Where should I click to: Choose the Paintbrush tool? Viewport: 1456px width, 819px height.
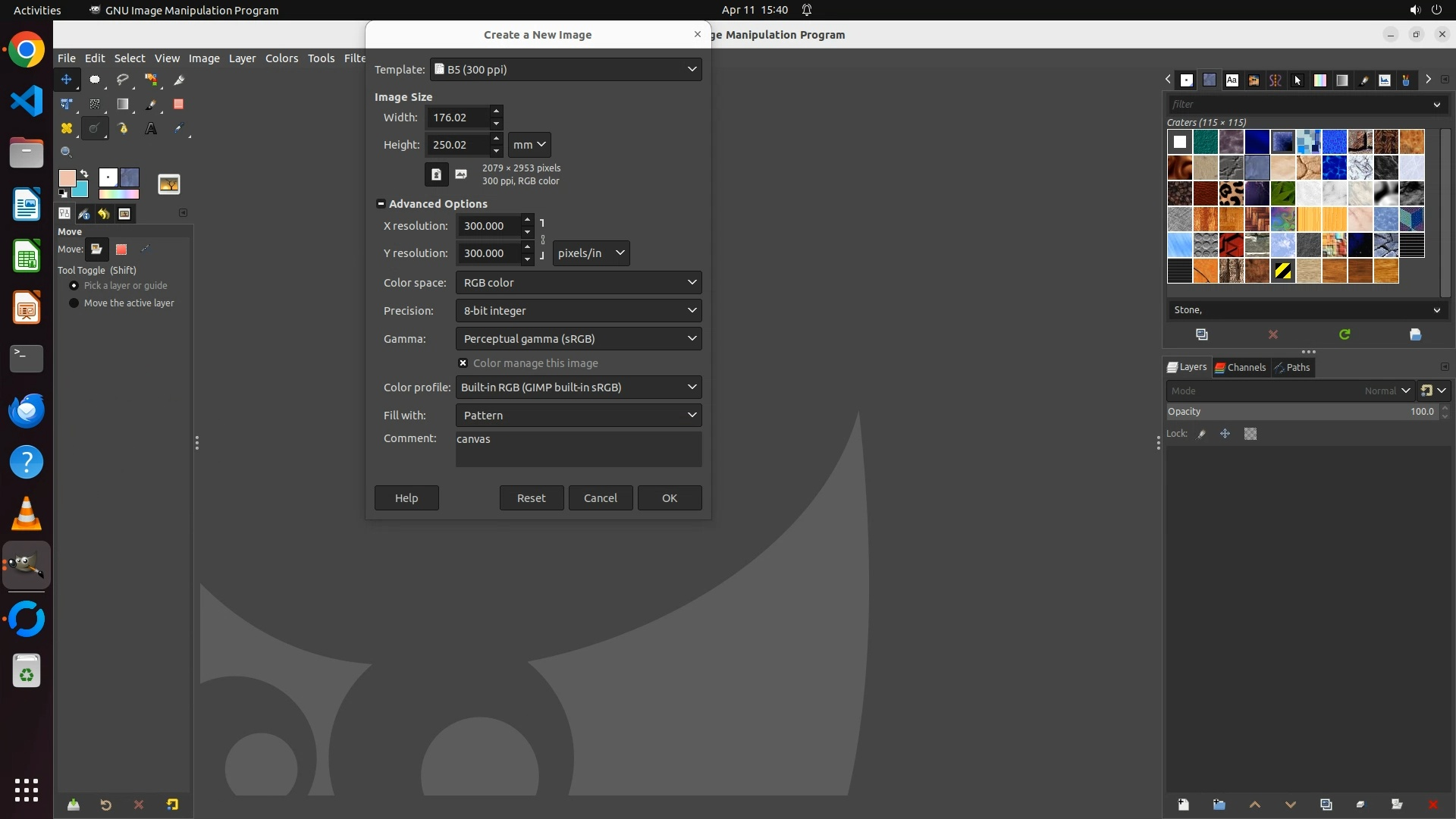click(151, 104)
